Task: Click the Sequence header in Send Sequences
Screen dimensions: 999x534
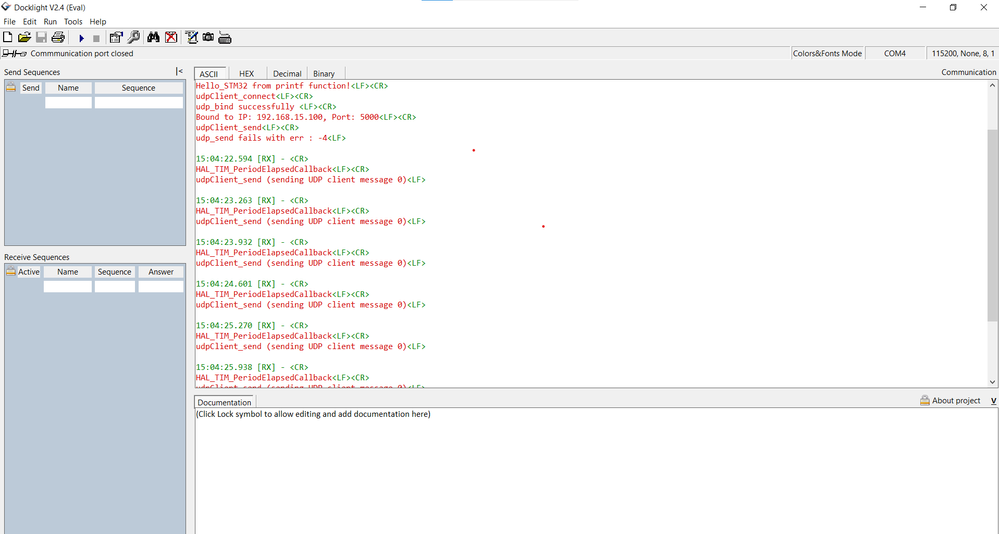Action: [138, 88]
